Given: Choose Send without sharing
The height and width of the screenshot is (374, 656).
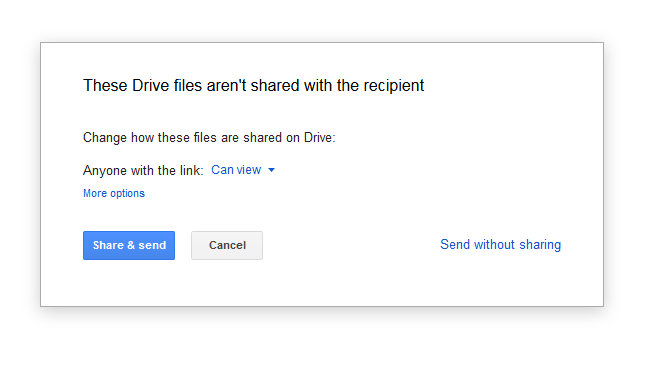Looking at the screenshot, I should pos(500,245).
